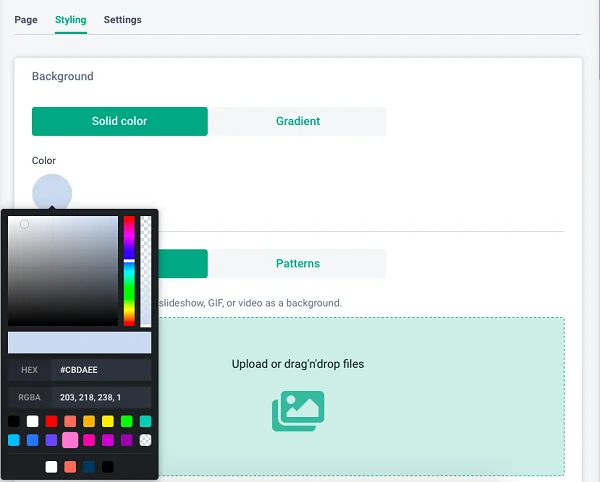
Task: Click the light blue Color circle preview
Action: pos(52,193)
